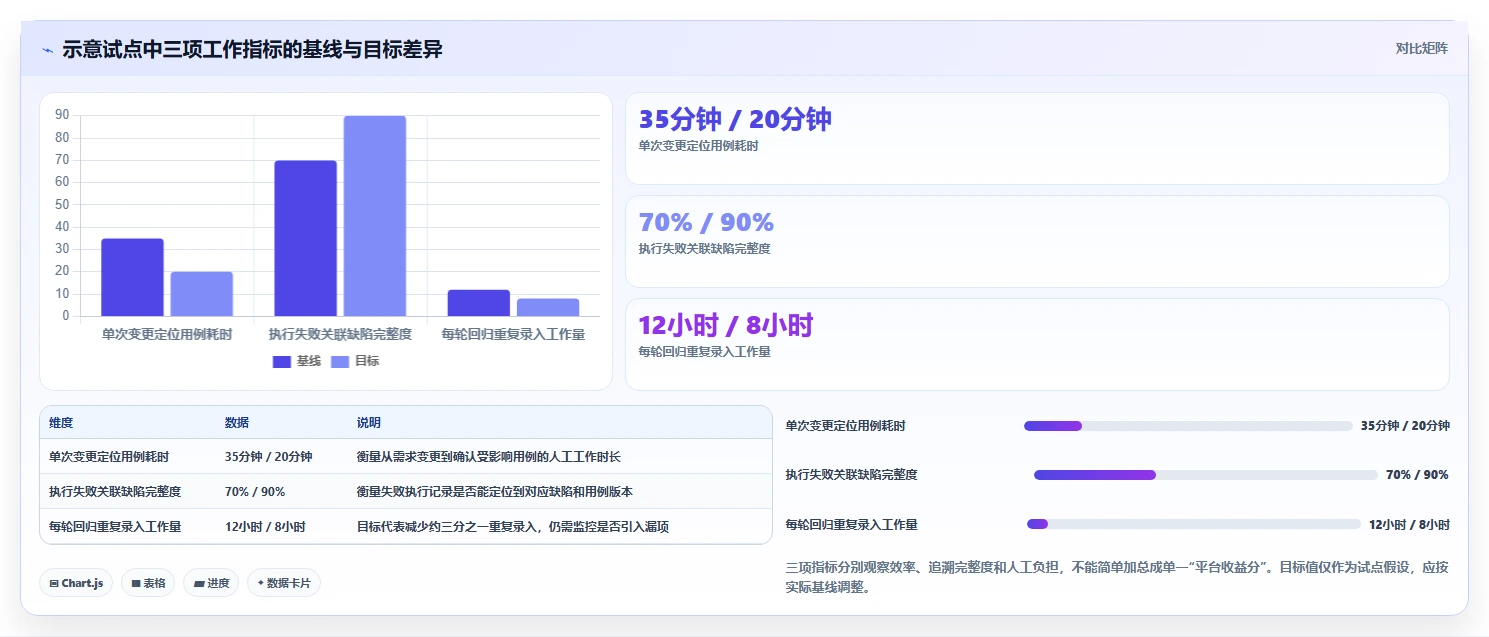Click the 目标 bar for 执行失败关联缺陷完整度
This screenshot has width=1489, height=637.
375,216
